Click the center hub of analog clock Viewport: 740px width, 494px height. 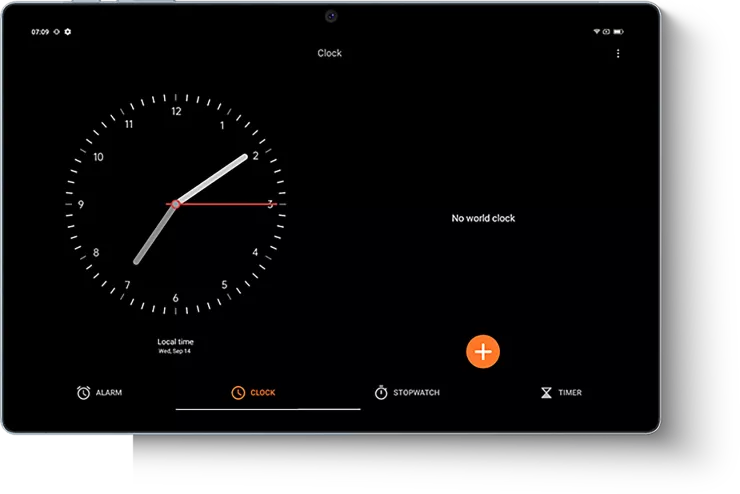click(176, 204)
